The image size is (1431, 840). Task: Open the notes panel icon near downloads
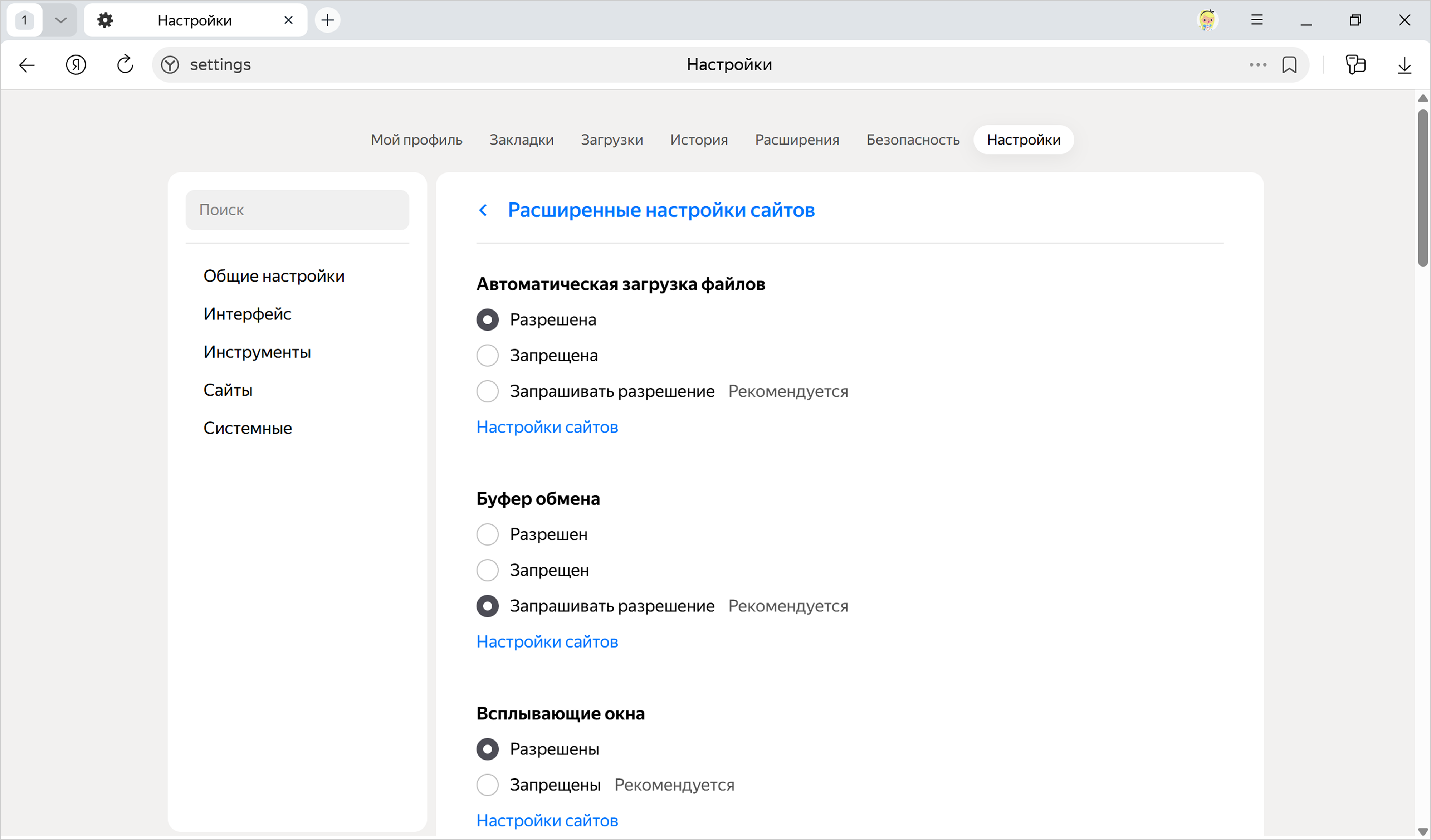[x=1356, y=65]
